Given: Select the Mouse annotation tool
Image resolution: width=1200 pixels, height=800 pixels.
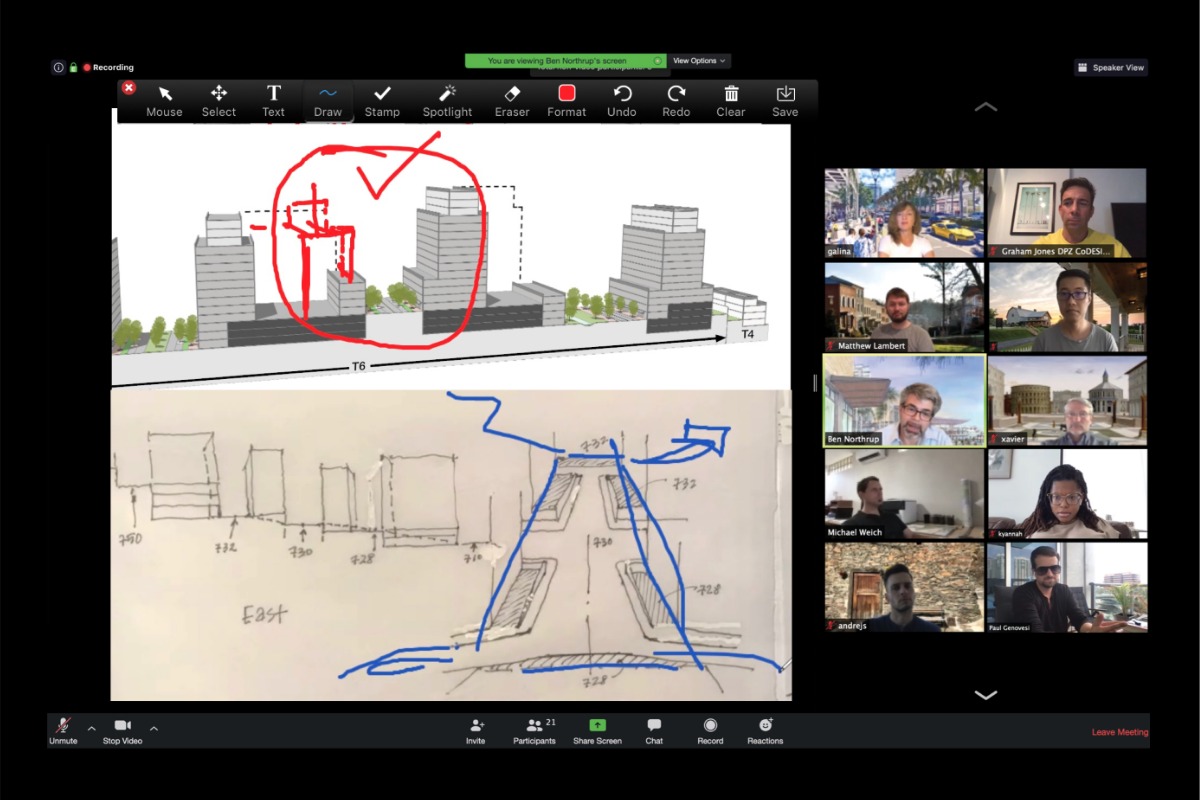Looking at the screenshot, I should [165, 100].
